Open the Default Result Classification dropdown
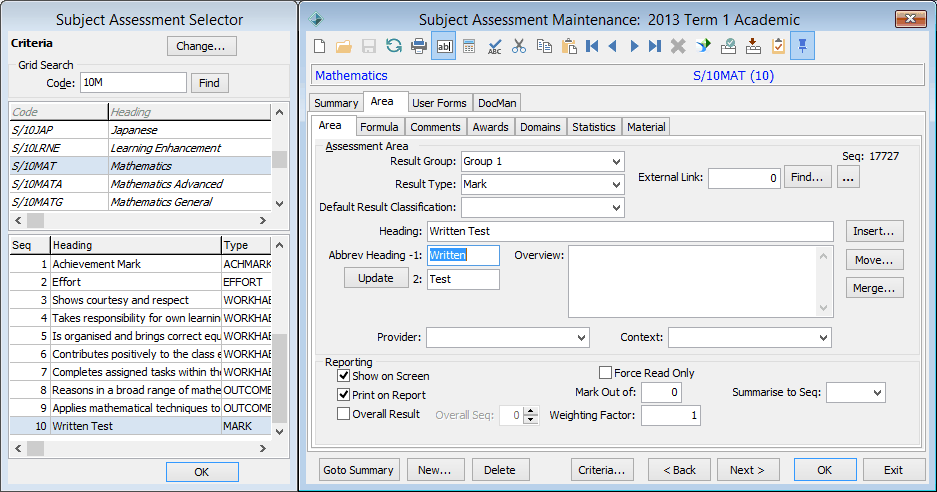The width and height of the screenshot is (937, 492). [616, 208]
